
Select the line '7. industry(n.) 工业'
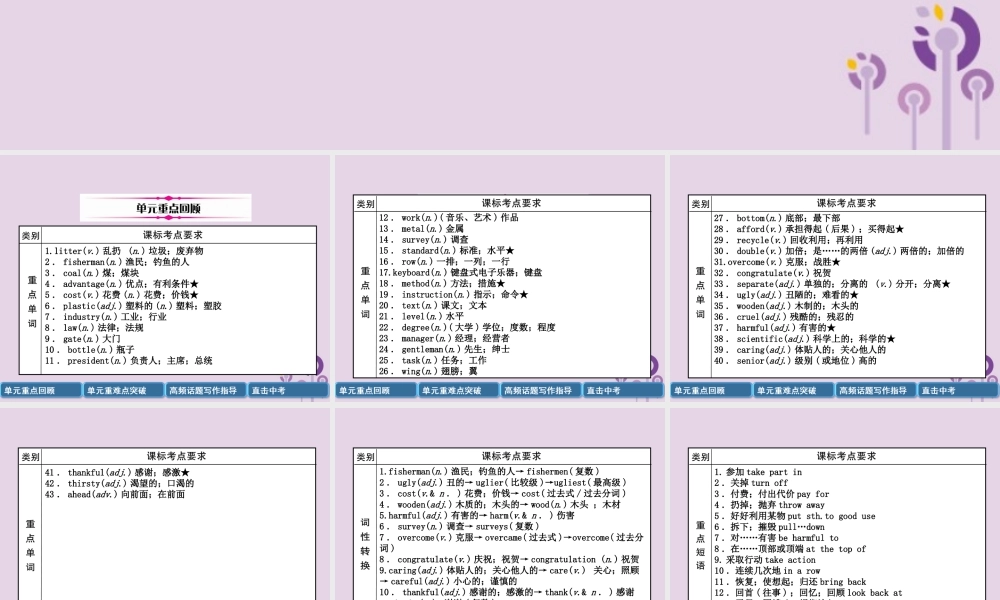[x=106, y=317]
